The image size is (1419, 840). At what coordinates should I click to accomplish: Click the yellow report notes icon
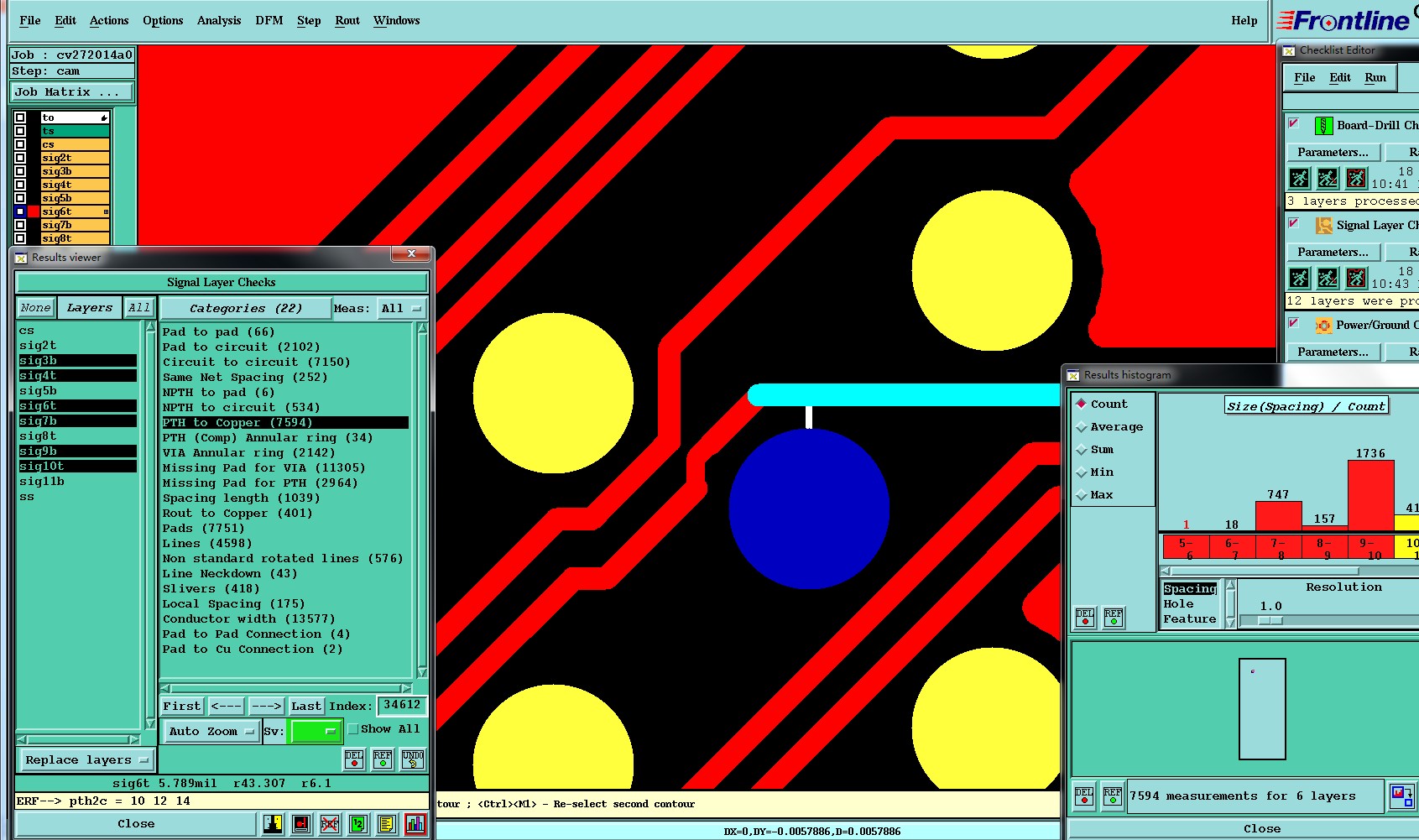(386, 824)
